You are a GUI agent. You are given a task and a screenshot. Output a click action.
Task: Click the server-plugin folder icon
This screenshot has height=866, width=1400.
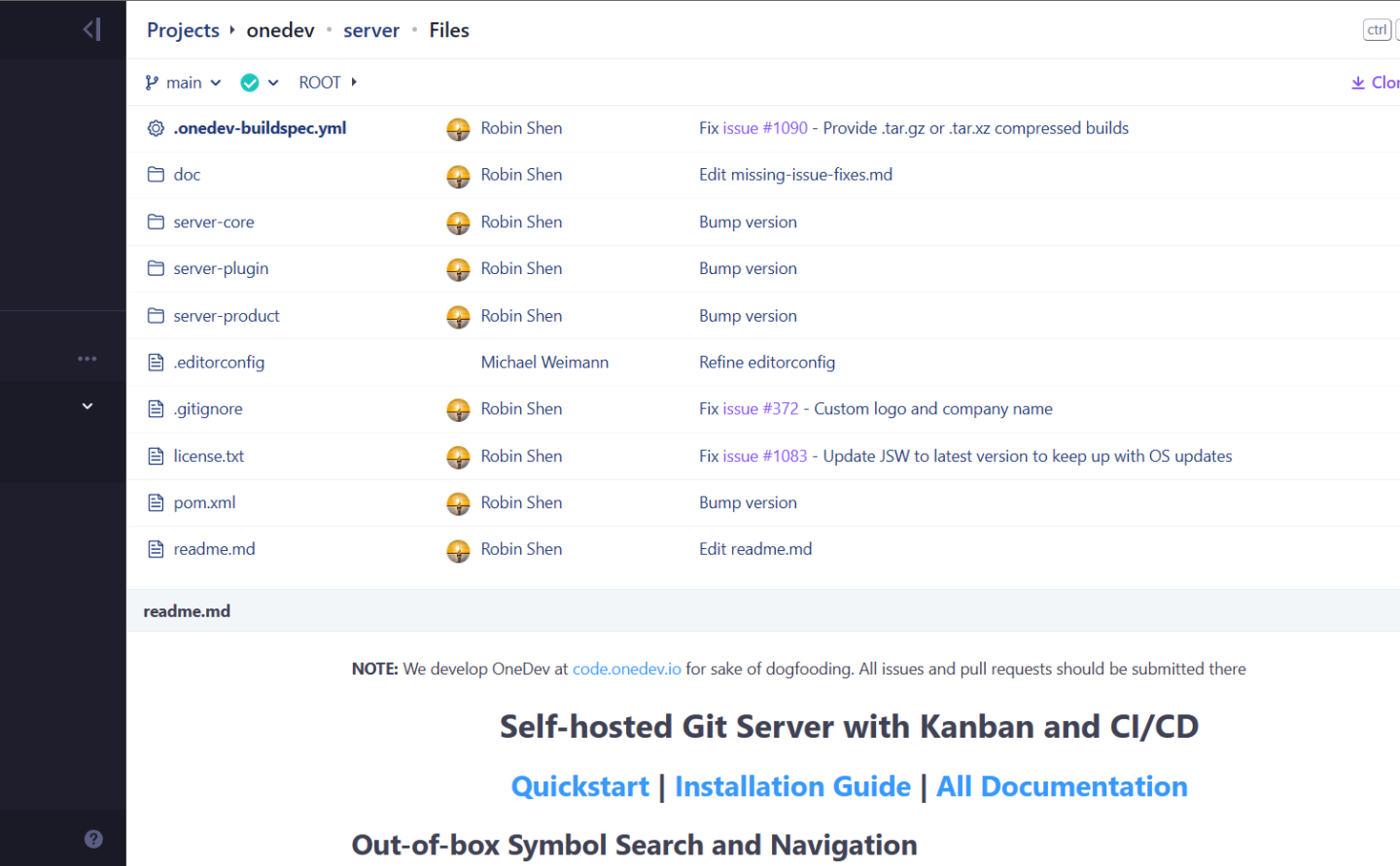[x=156, y=268]
